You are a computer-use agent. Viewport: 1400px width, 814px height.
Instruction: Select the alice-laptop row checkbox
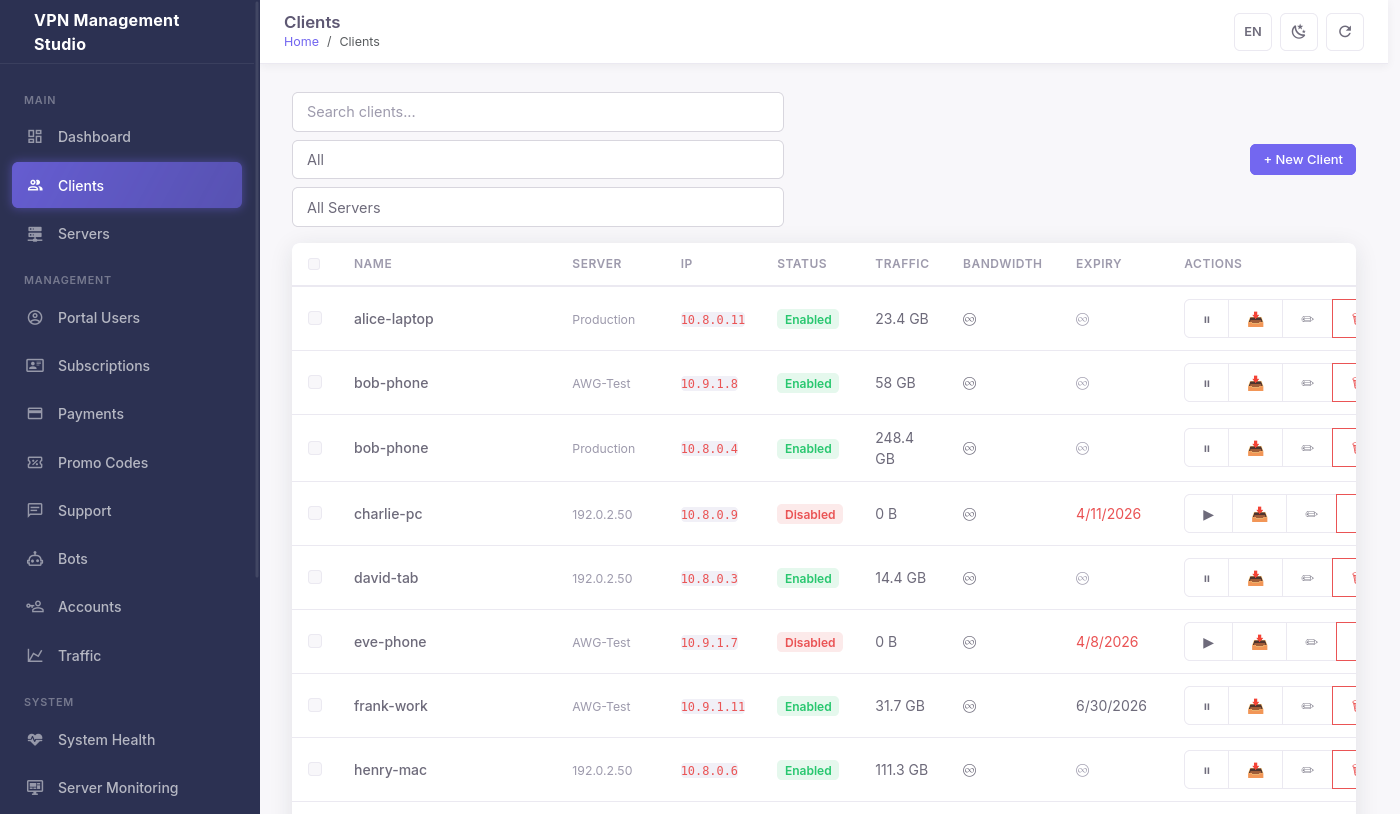pos(315,318)
